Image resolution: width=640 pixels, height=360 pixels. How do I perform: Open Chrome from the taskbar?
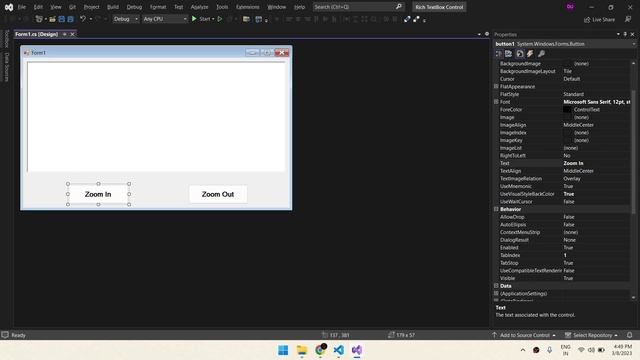click(320, 350)
